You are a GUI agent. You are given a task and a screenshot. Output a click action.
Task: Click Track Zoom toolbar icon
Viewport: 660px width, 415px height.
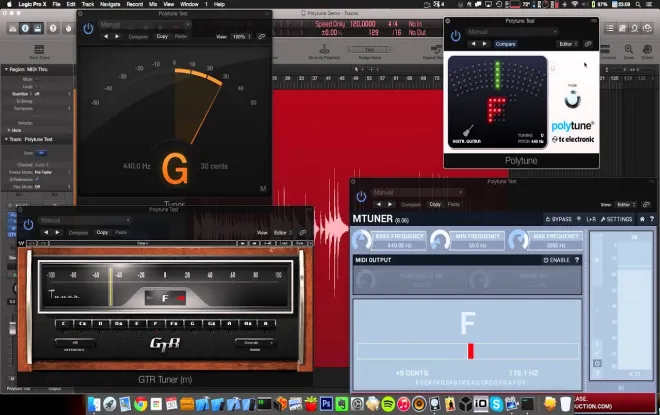[x=39, y=52]
